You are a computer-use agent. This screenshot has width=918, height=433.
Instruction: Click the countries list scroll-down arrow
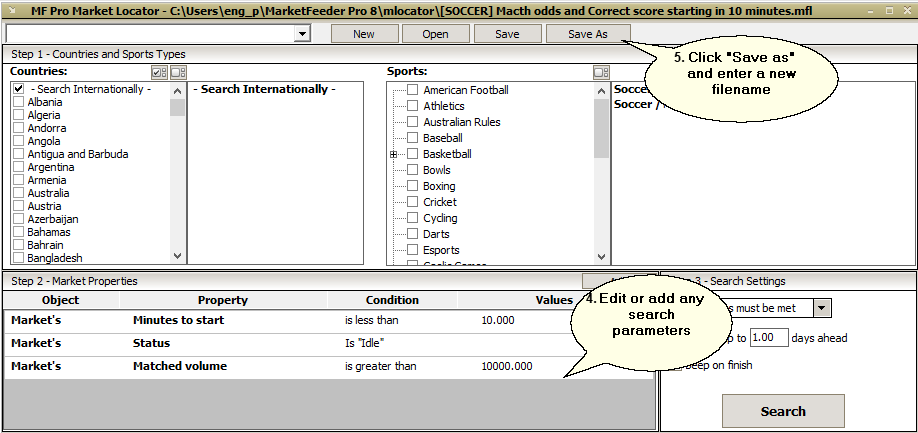pyautogui.click(x=177, y=256)
